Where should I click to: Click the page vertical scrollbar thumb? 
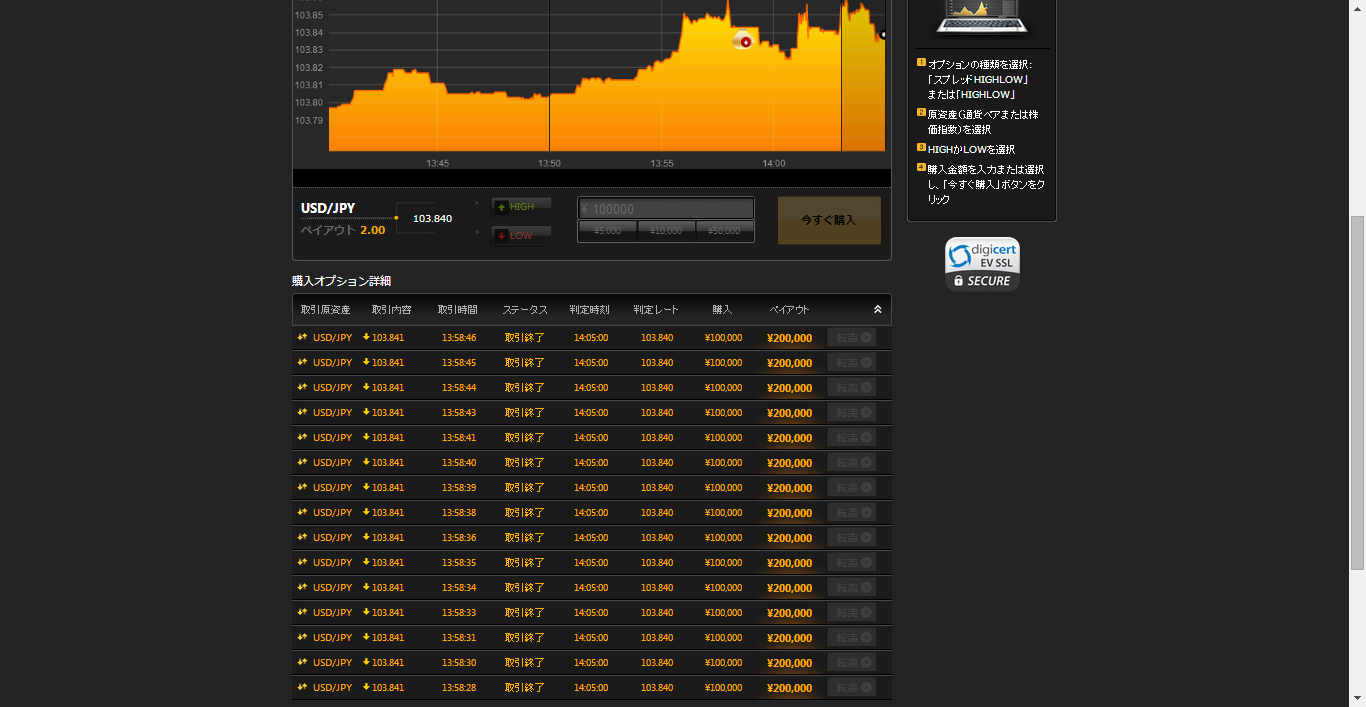[1357, 392]
